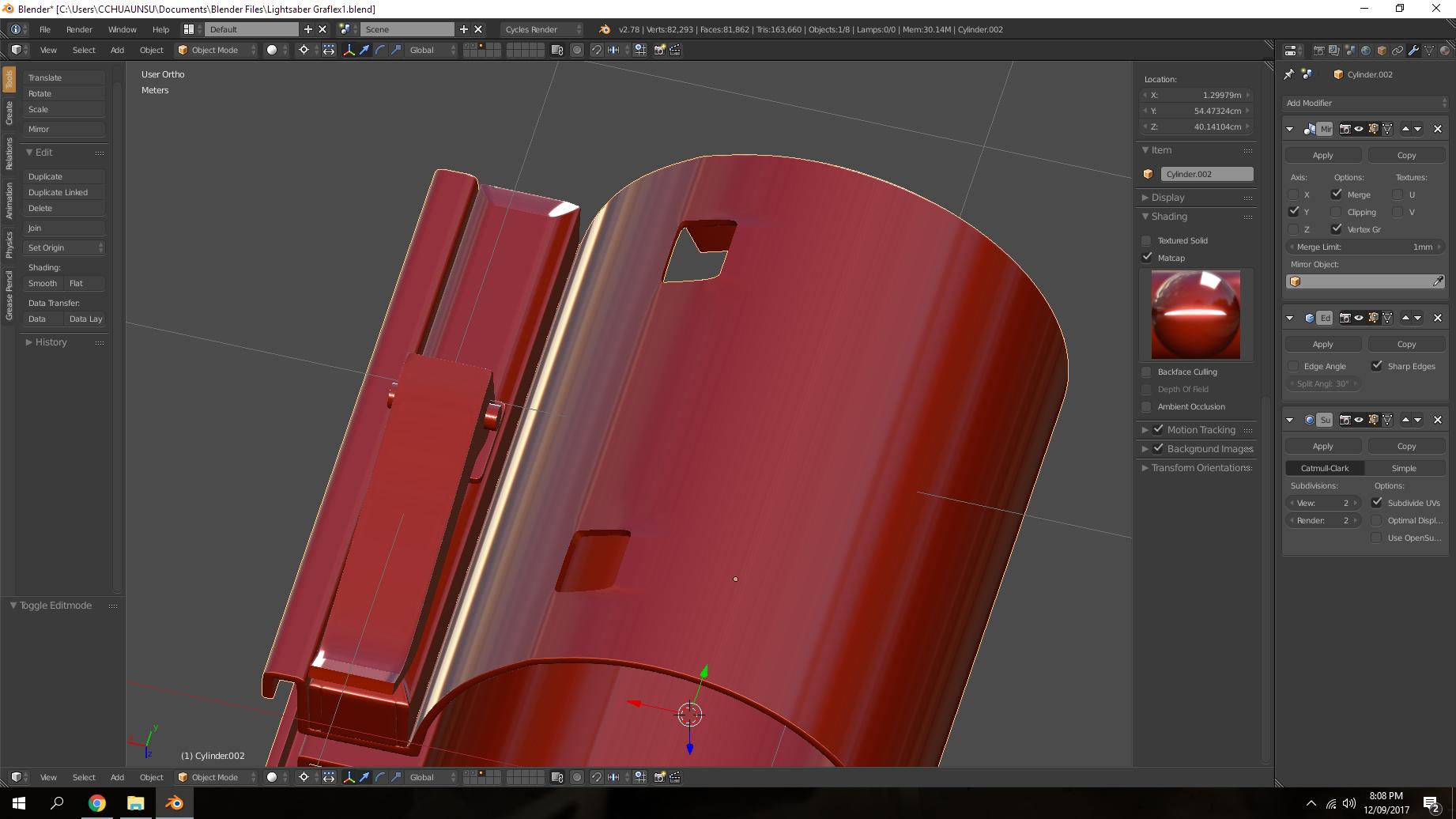This screenshot has height=819, width=1456.
Task: Open the Object properties tab (orange cube)
Action: pyautogui.click(x=1382, y=50)
